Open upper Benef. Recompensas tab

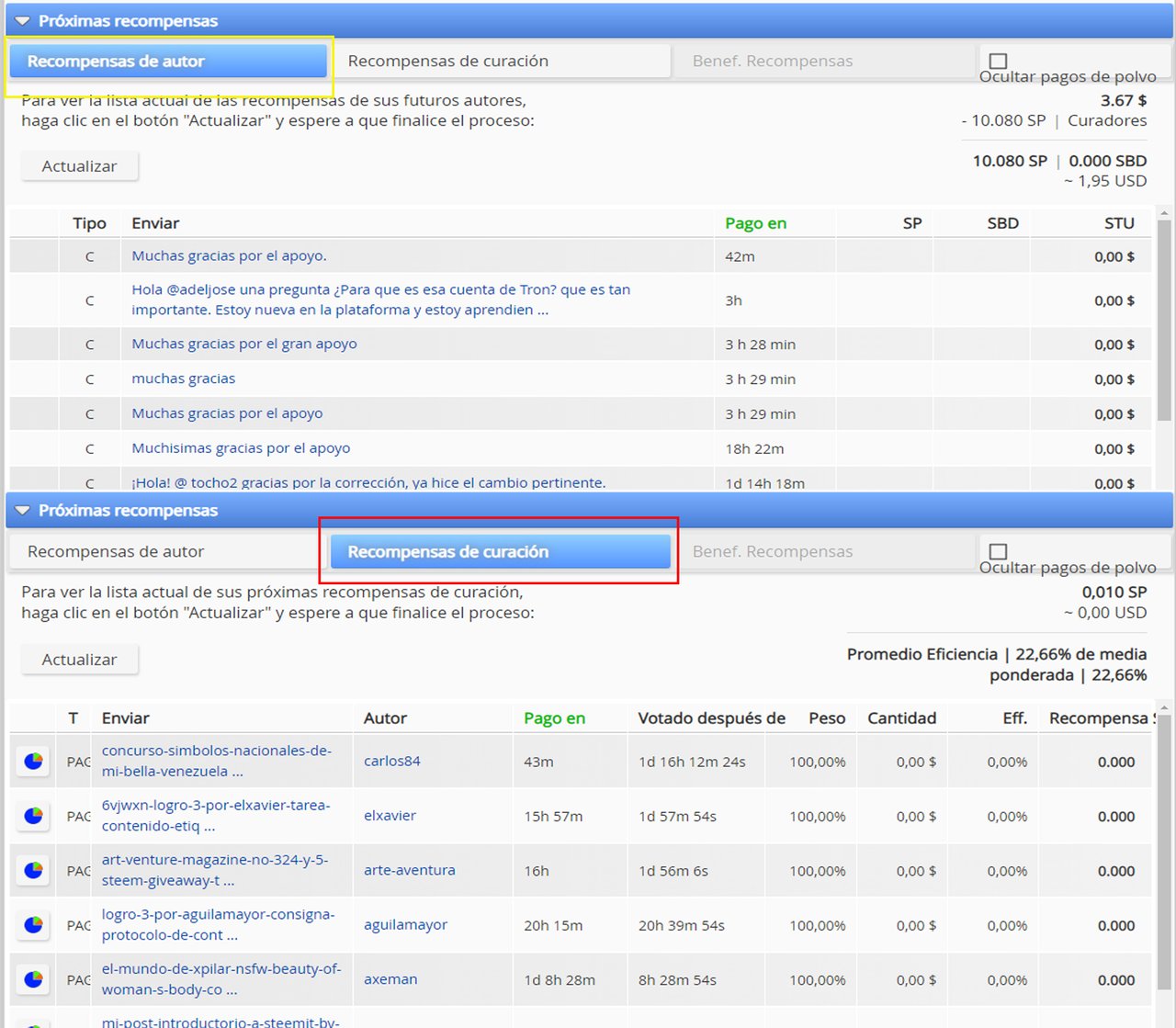point(825,62)
